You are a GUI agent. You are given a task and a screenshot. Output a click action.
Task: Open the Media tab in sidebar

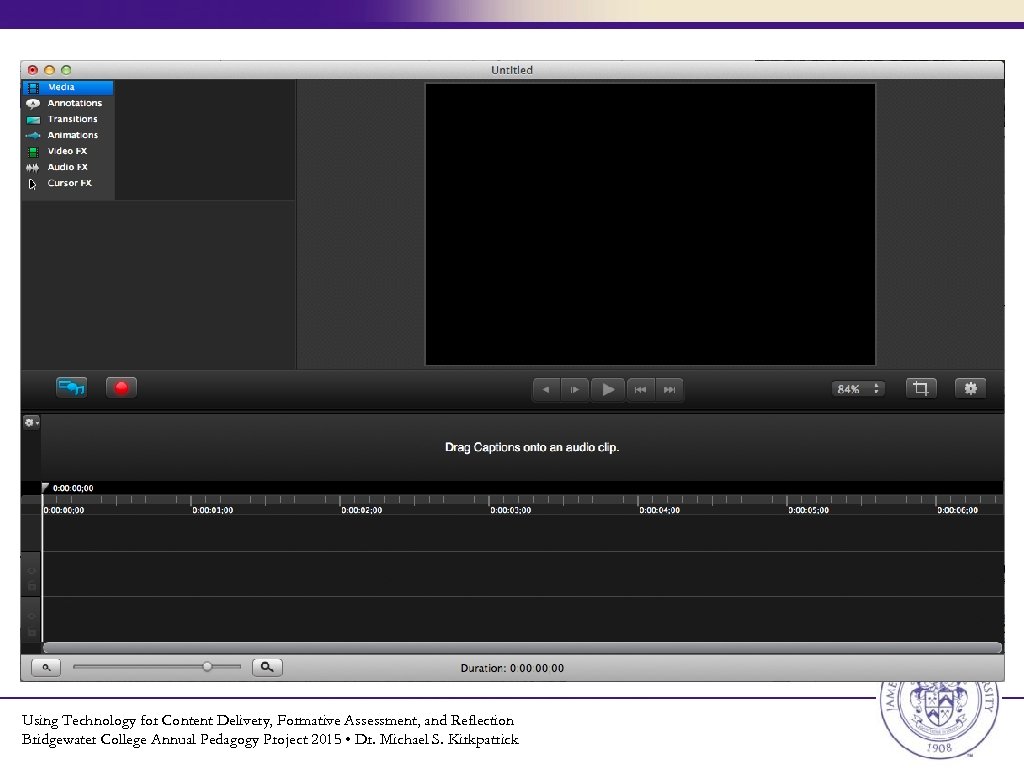(68, 87)
